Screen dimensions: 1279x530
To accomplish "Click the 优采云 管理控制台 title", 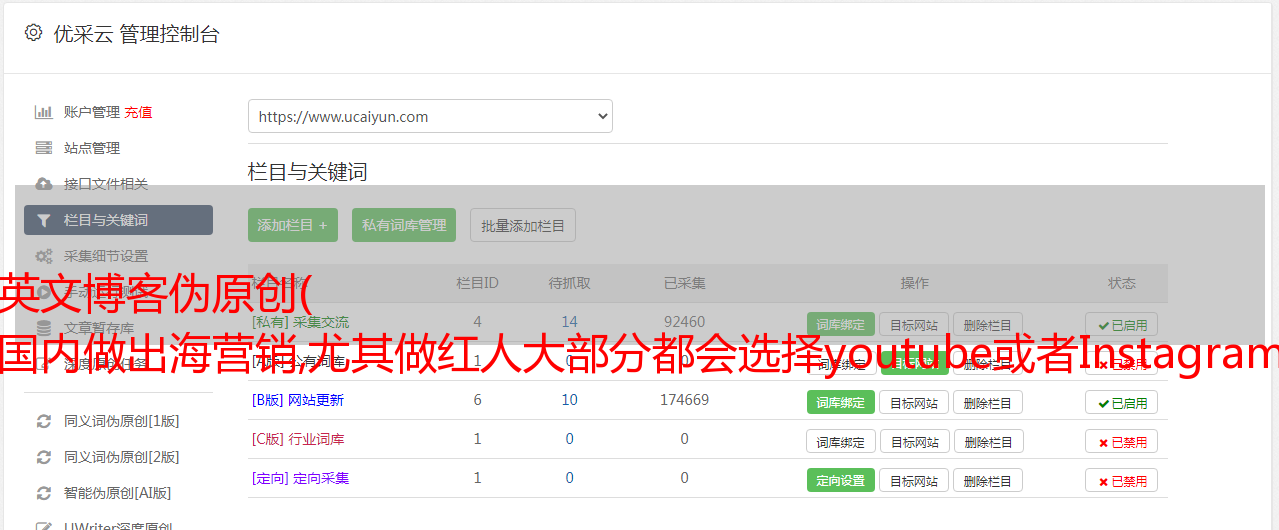I will 136,34.
